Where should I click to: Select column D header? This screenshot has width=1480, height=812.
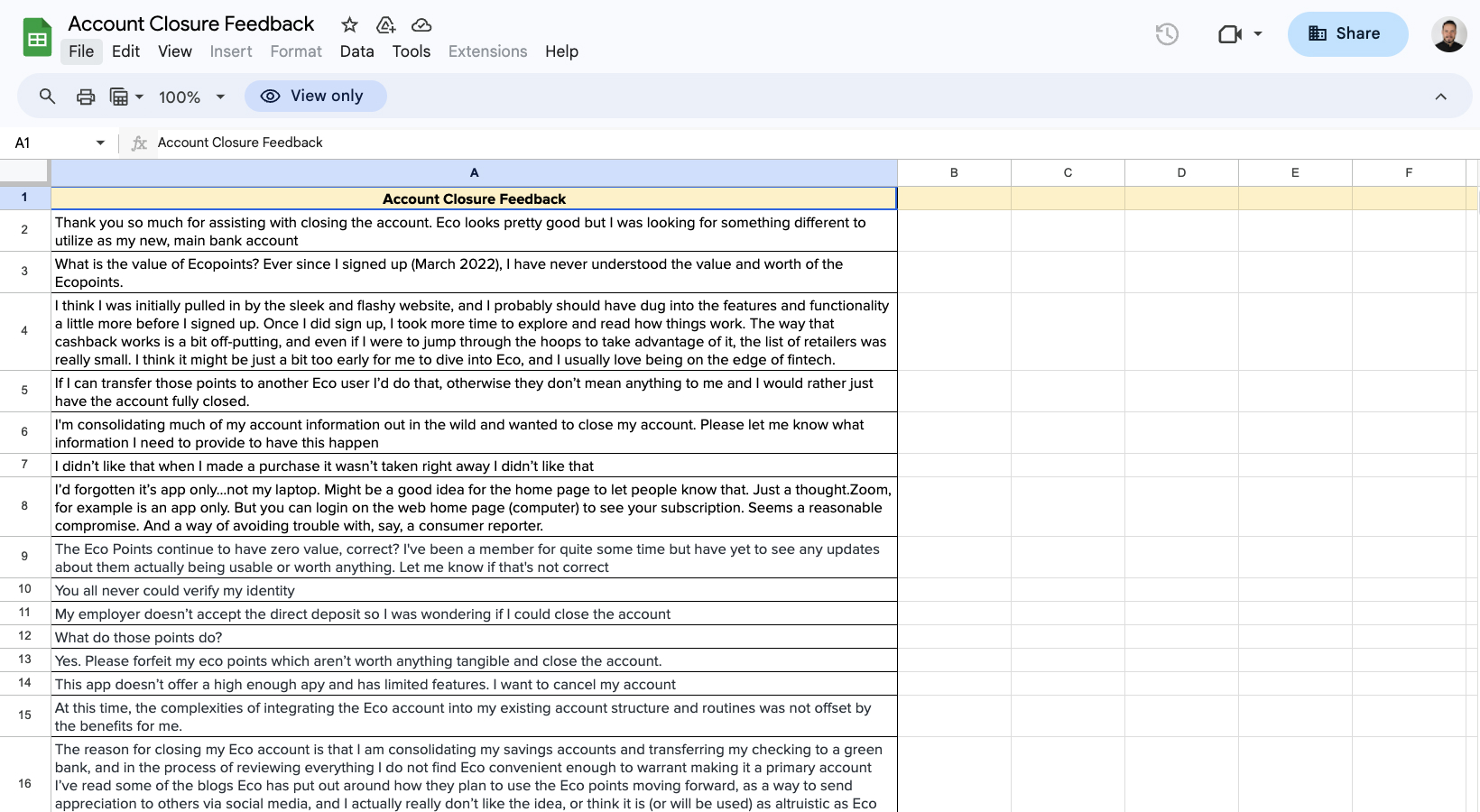click(1181, 172)
